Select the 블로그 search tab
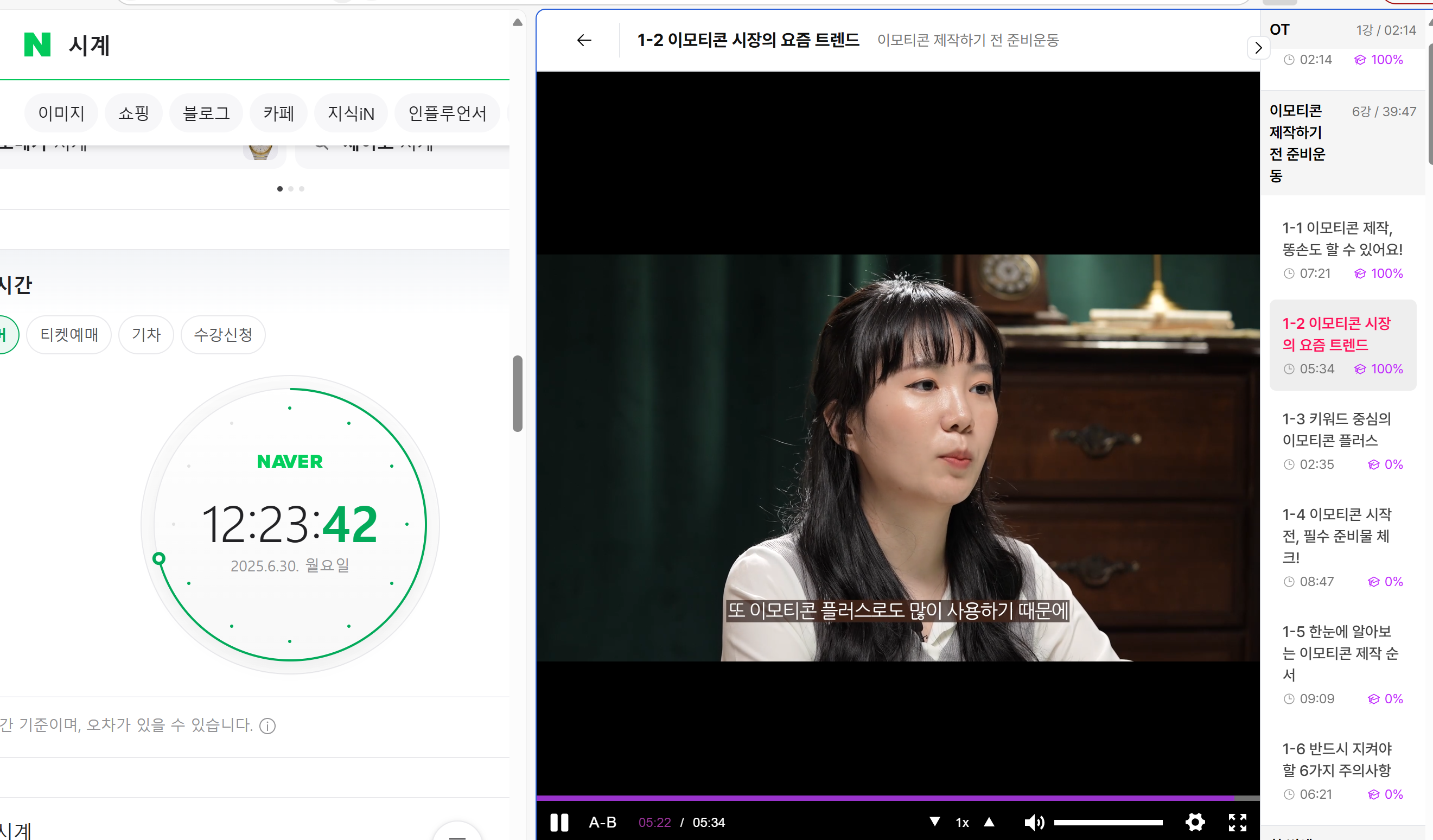 tap(206, 113)
